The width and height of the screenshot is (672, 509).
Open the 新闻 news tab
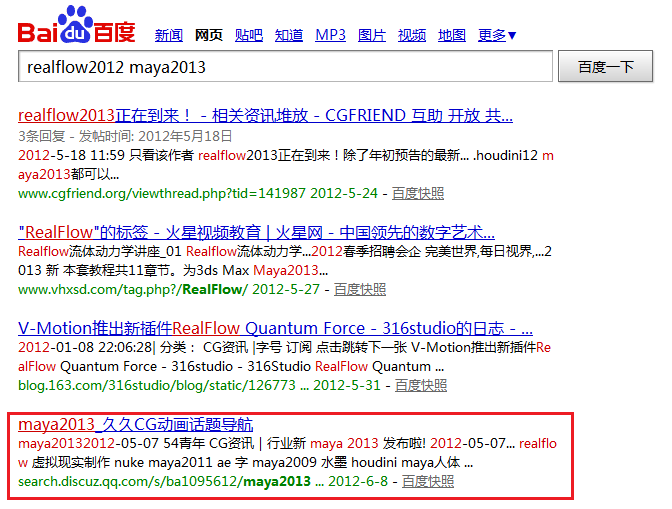pos(169,35)
